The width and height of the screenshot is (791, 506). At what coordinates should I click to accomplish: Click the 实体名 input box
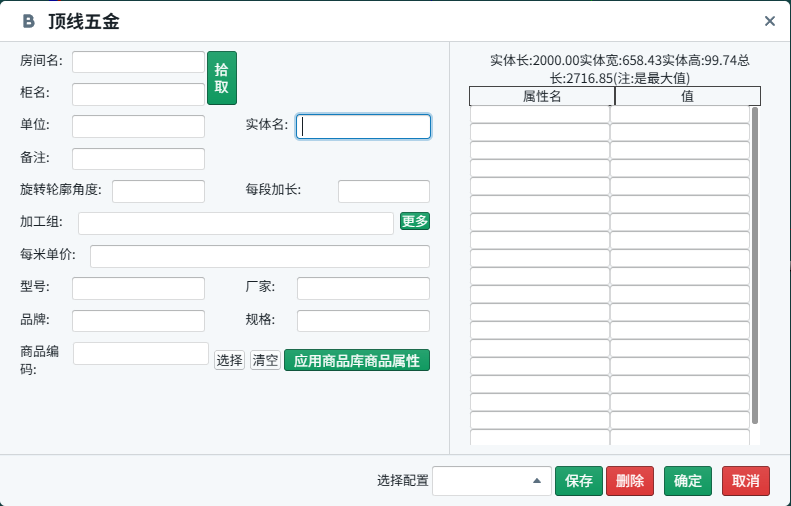coord(364,126)
